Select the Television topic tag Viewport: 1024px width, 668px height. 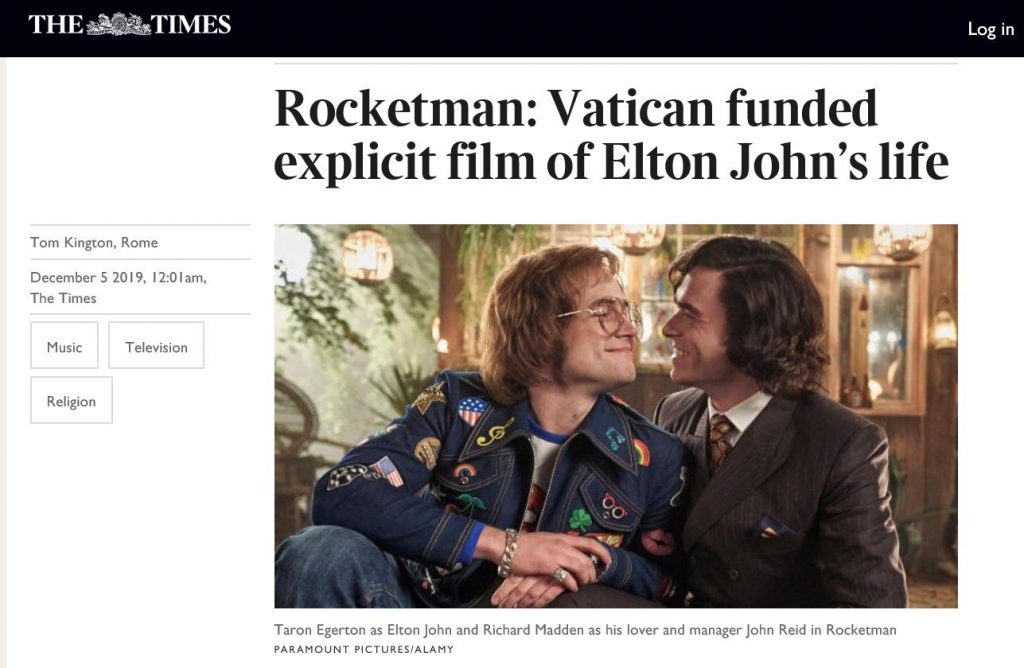156,345
